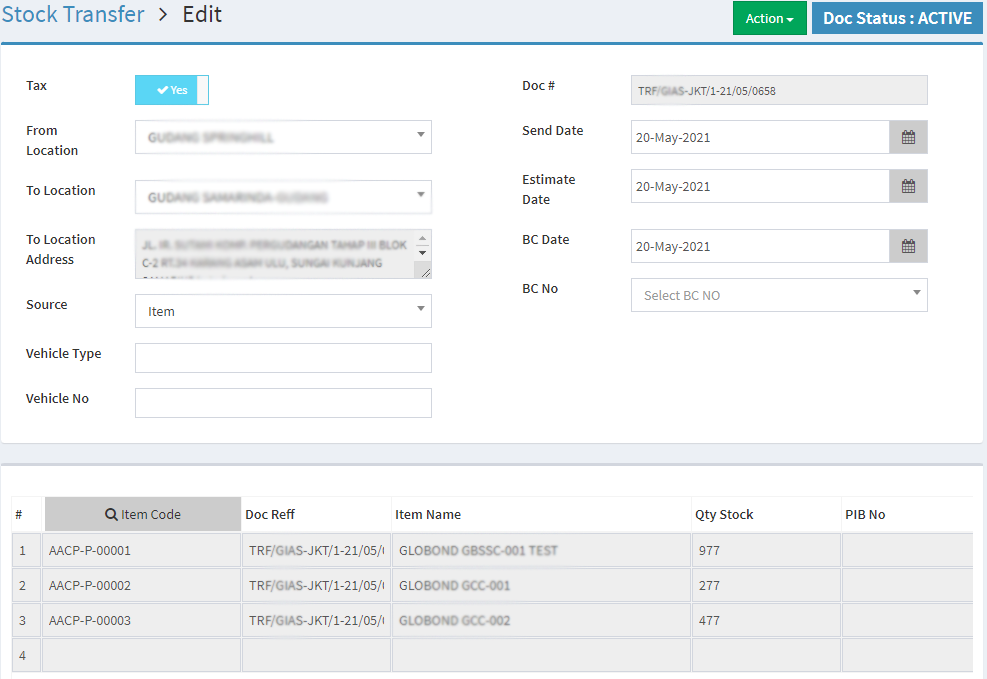Click the Doc Status ACTIVE button

897,18
